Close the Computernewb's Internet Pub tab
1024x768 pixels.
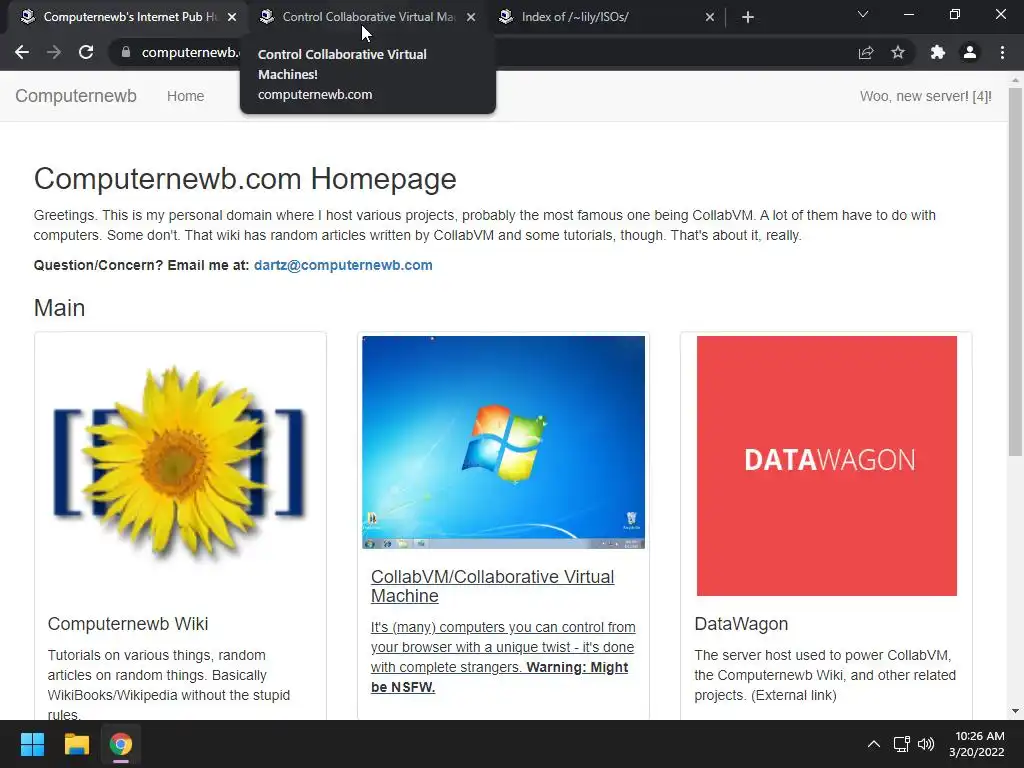point(232,17)
